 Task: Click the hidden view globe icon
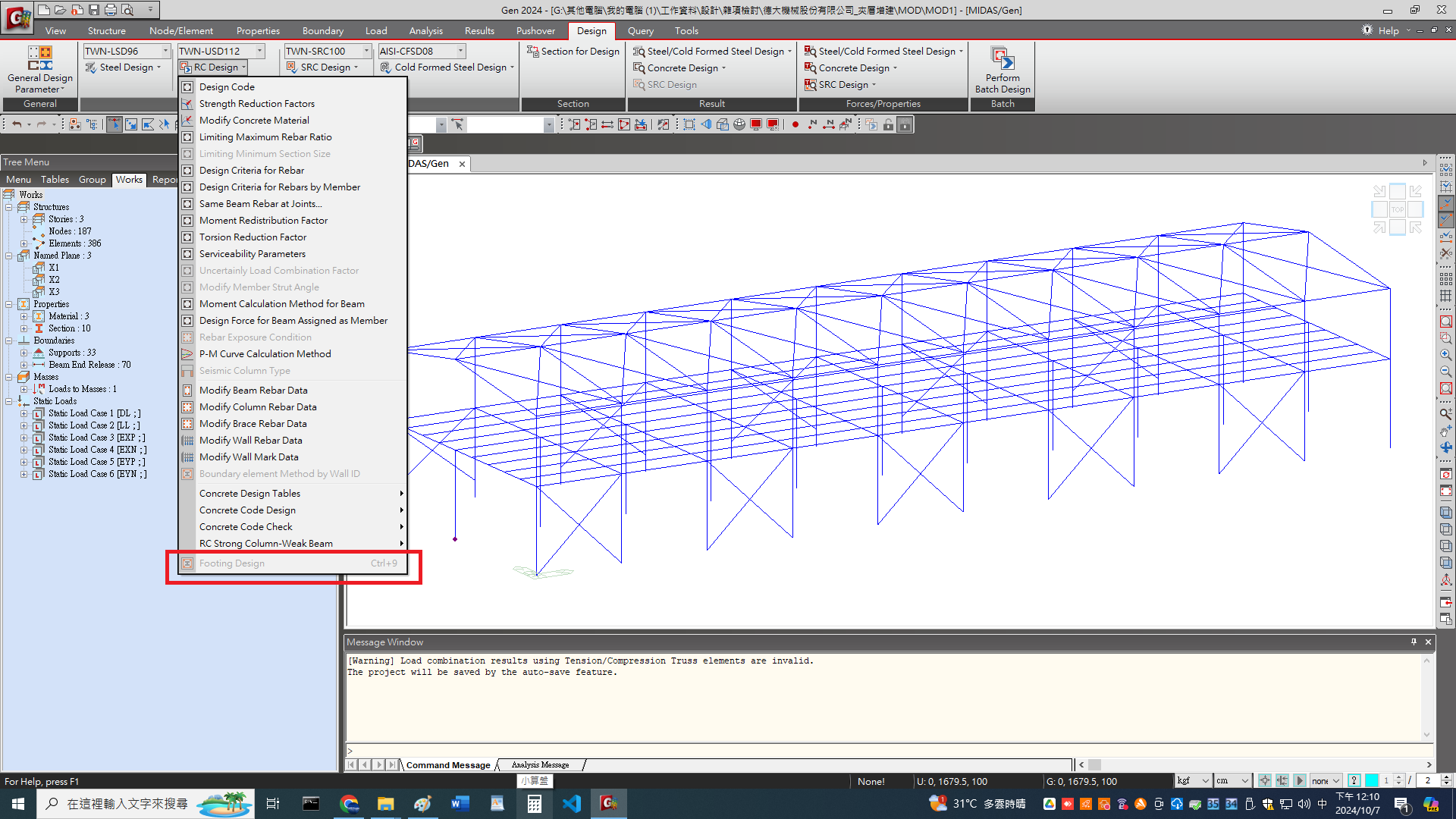click(739, 124)
